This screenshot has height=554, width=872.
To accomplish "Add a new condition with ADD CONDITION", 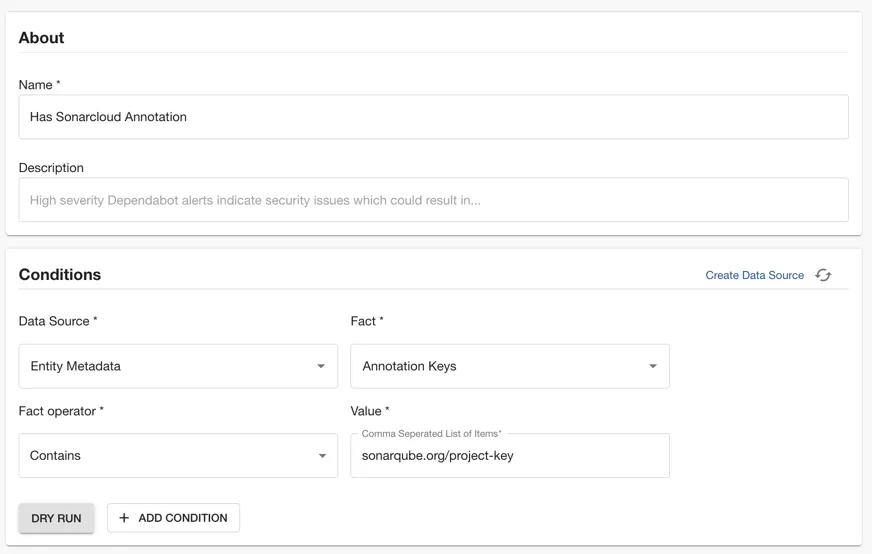I will pos(173,518).
